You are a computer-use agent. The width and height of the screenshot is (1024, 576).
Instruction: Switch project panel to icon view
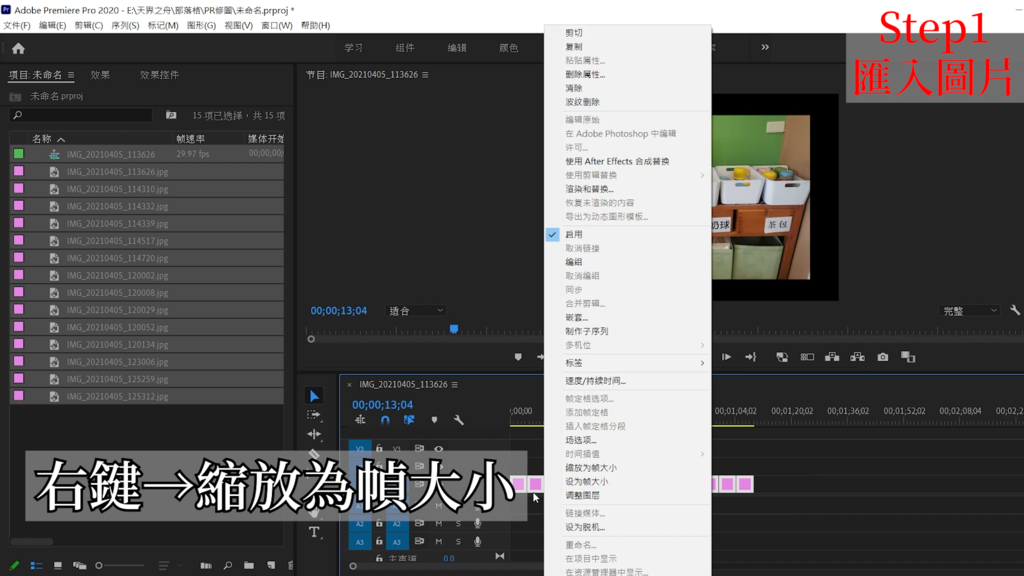click(x=57, y=566)
